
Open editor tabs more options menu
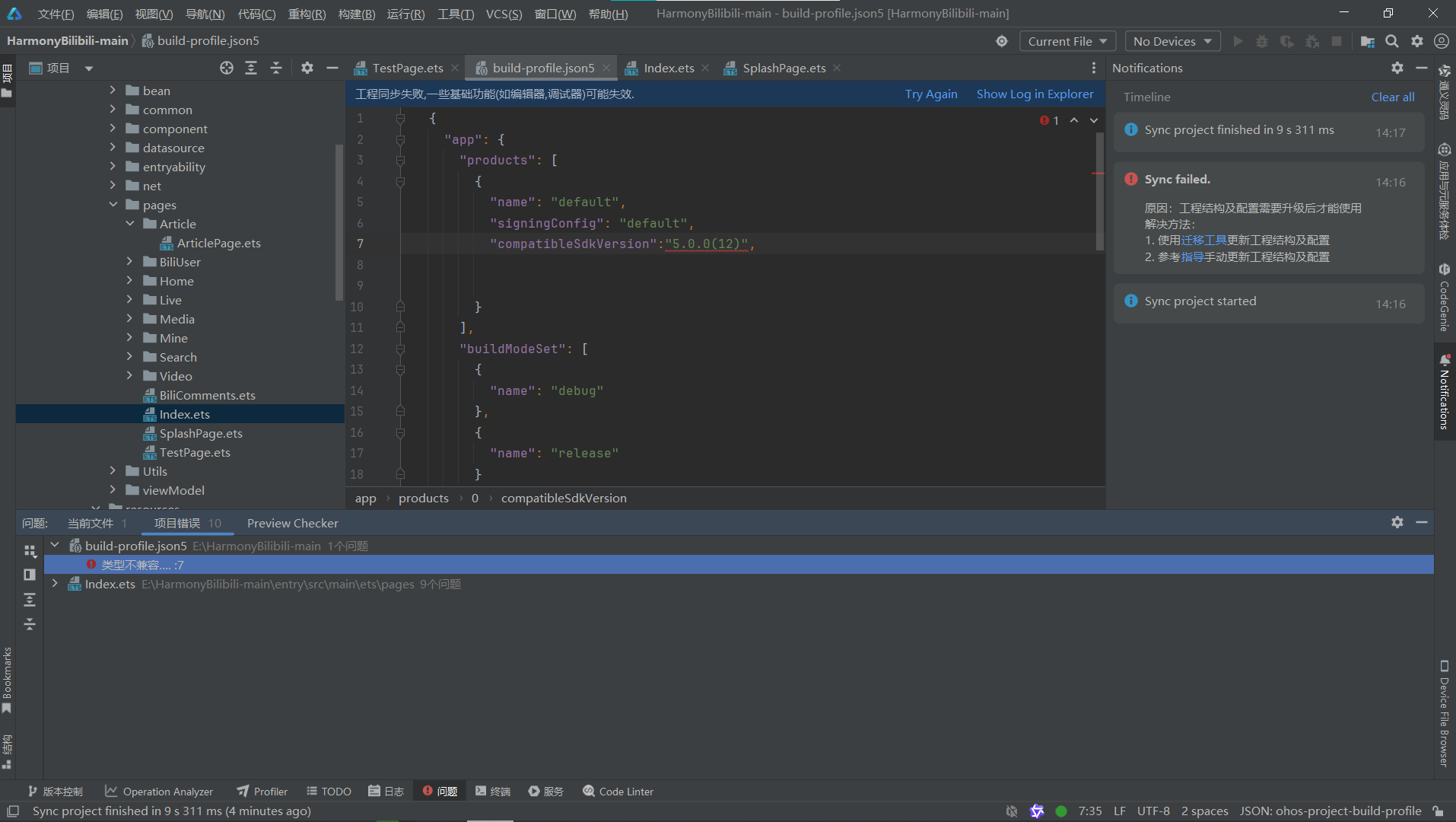tap(1094, 68)
